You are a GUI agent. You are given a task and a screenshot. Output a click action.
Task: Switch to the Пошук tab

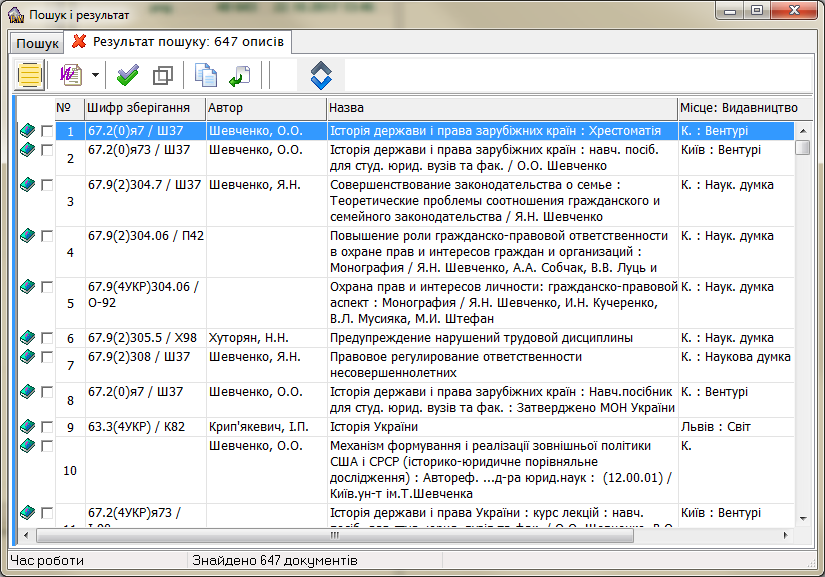[37, 43]
